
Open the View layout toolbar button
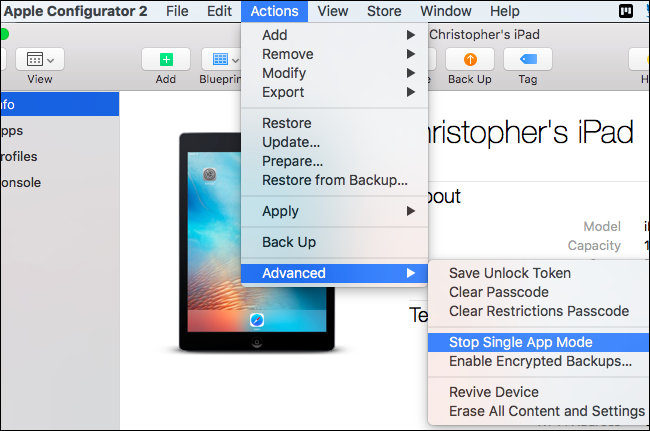pos(40,59)
